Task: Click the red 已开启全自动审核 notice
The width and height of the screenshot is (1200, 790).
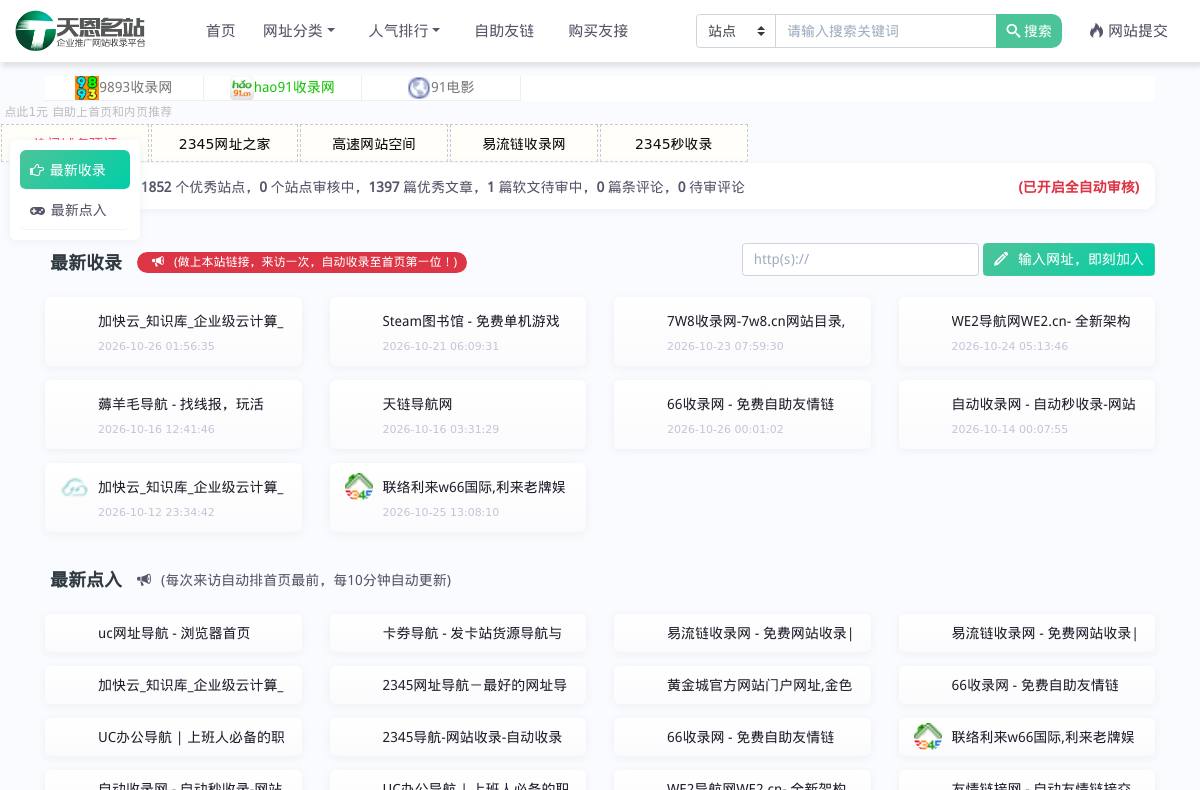Action: pyautogui.click(x=1079, y=187)
